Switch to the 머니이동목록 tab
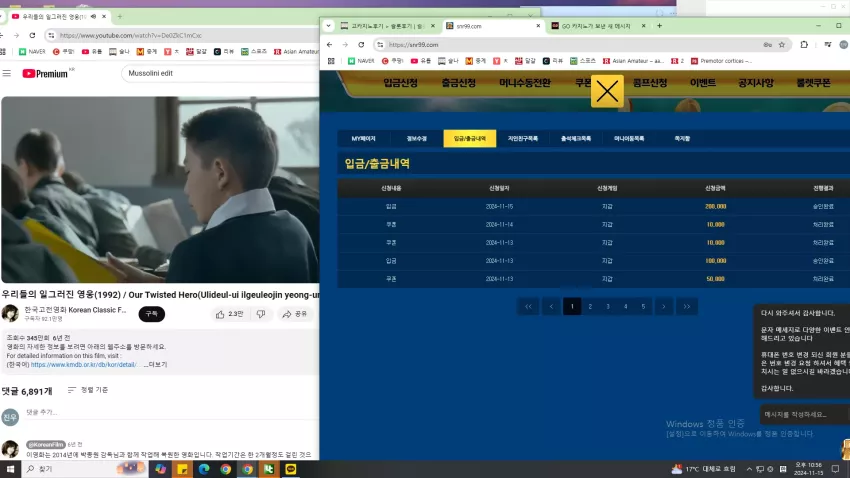Viewport: 850px width, 478px height. [629, 139]
